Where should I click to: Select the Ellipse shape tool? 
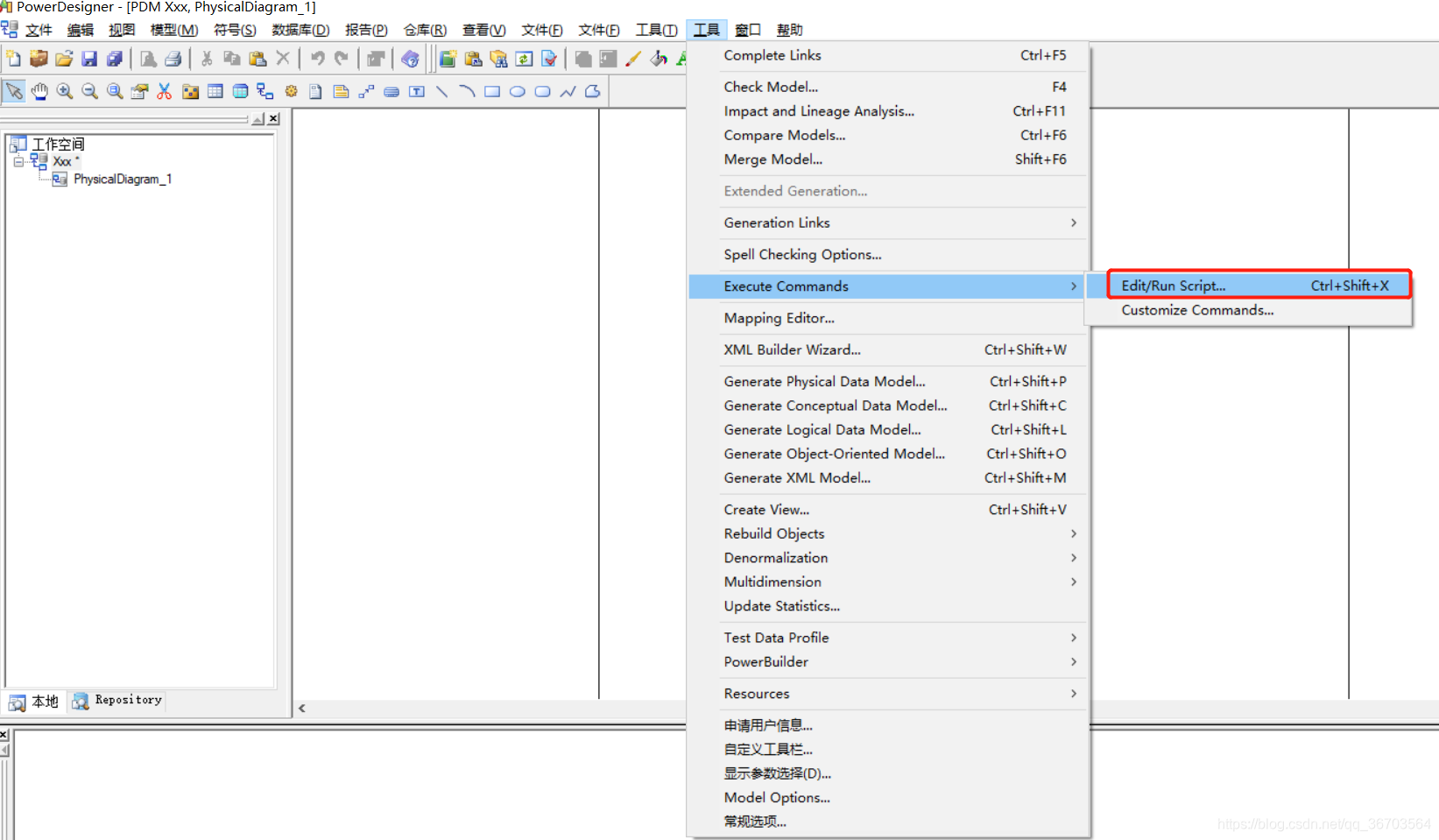click(518, 91)
